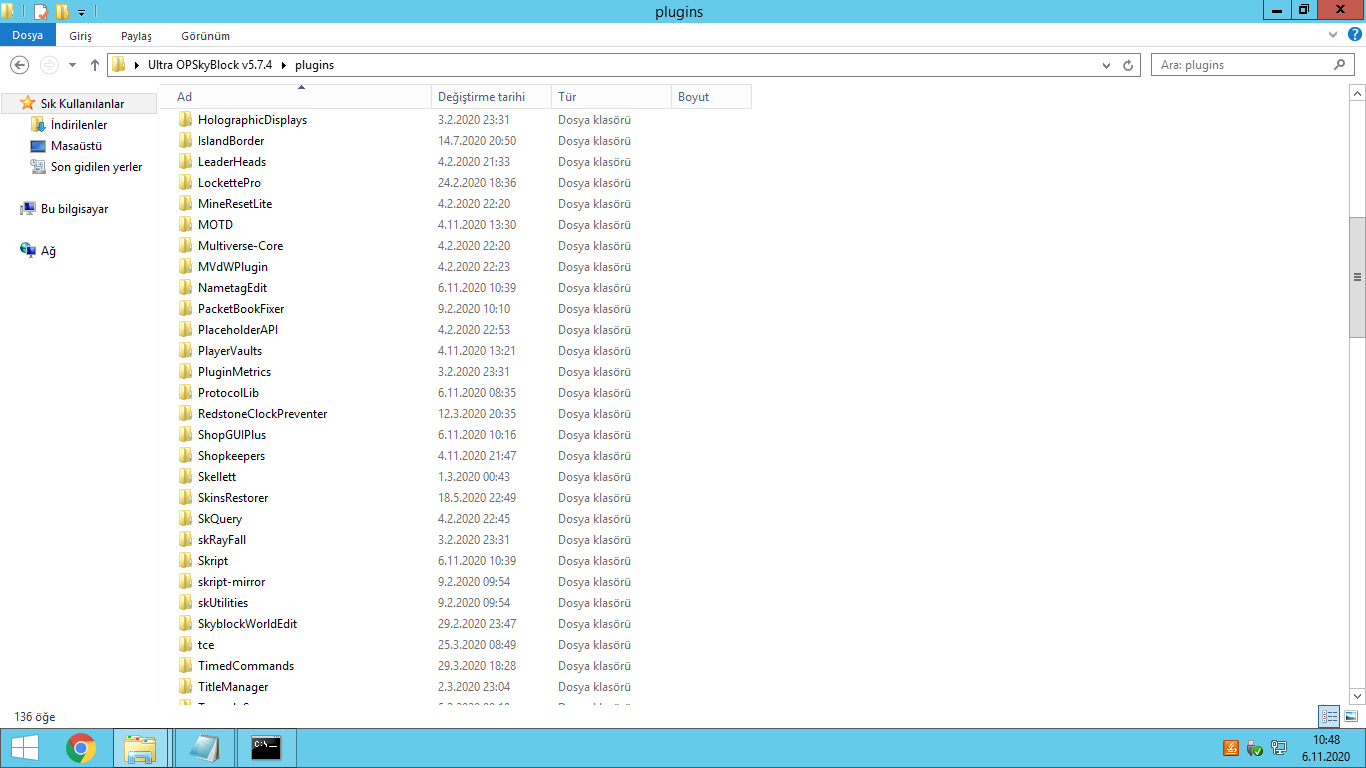
Task: Select the LockettePro folder icon
Action: (185, 183)
